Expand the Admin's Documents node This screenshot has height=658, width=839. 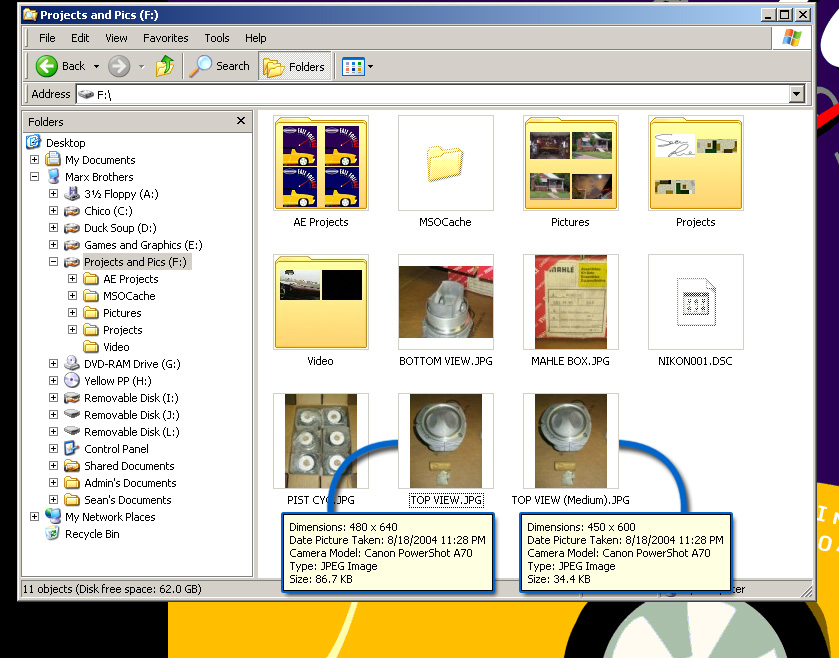pyautogui.click(x=54, y=483)
